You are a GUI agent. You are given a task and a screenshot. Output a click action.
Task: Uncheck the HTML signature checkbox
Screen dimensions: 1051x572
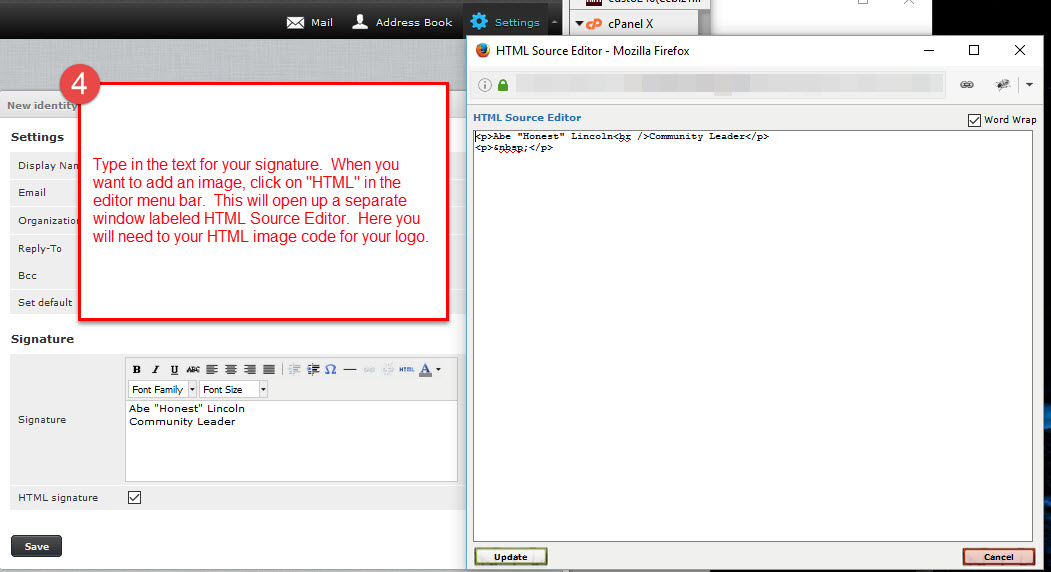(x=135, y=497)
